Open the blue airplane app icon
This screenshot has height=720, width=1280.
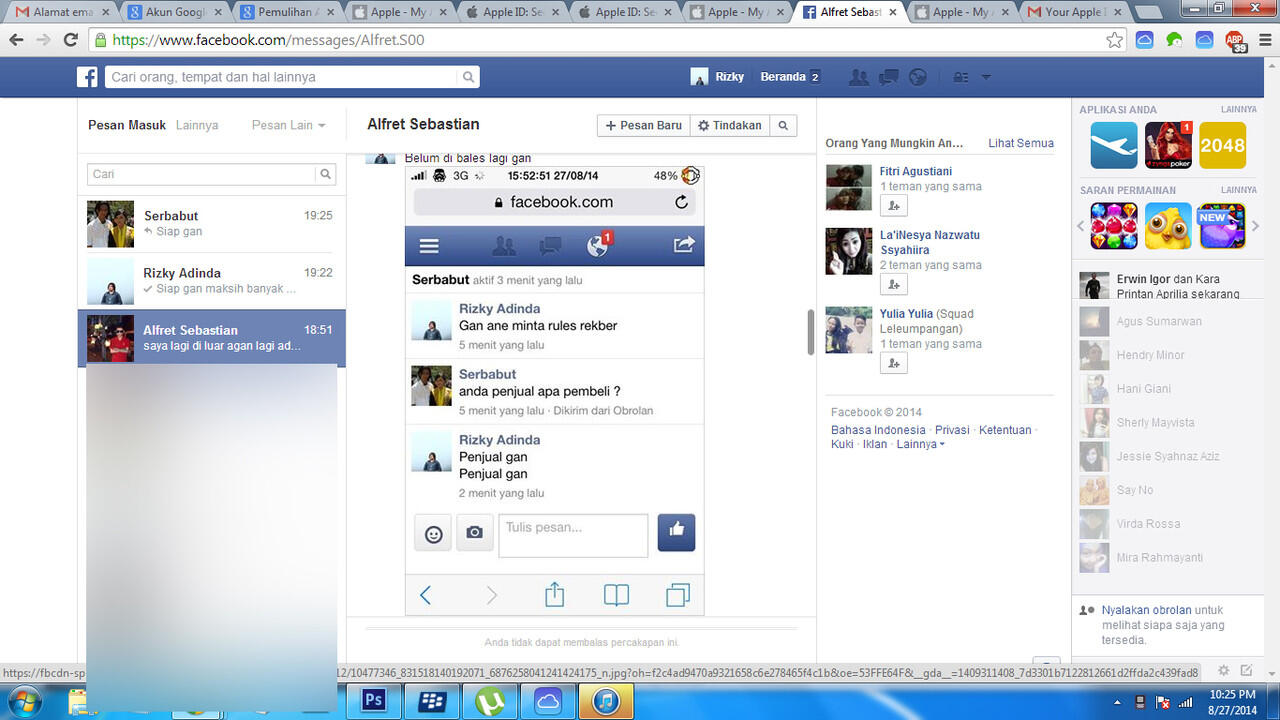click(x=1114, y=145)
